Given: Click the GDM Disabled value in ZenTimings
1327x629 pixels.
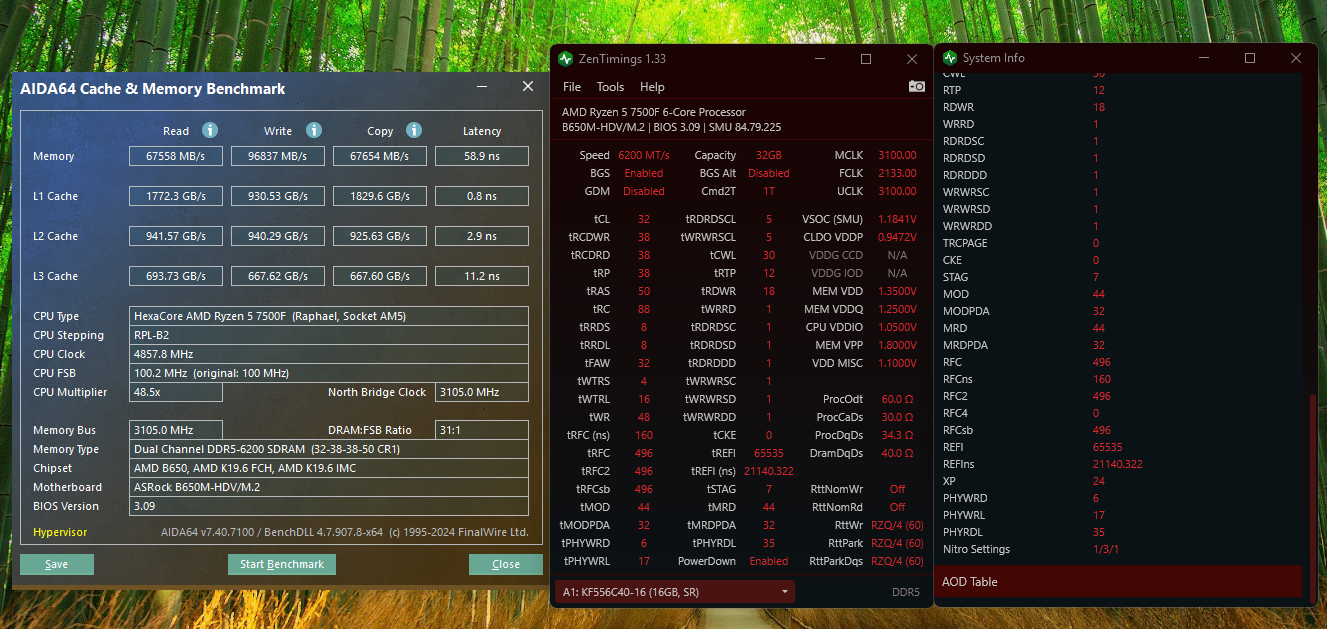Looking at the screenshot, I should (x=643, y=191).
